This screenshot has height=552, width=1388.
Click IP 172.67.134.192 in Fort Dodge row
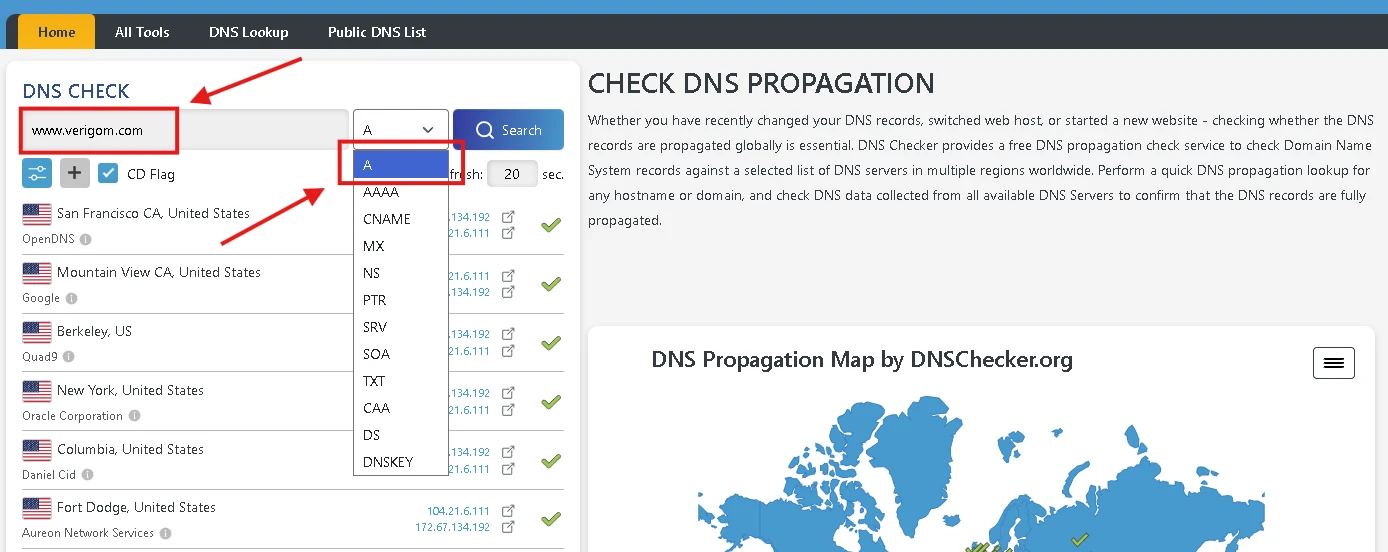pyautogui.click(x=453, y=527)
